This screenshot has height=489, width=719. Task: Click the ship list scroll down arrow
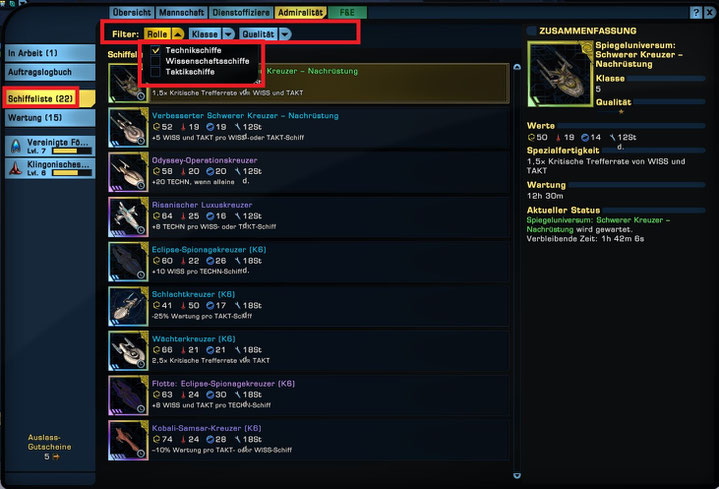point(517,476)
